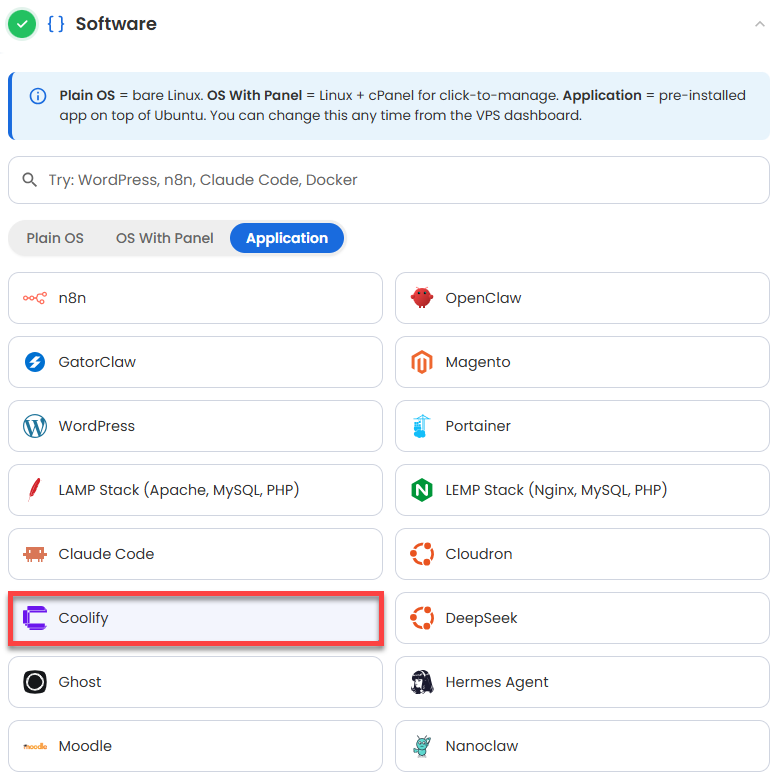Viewport: 773px width, 772px height.
Task: Switch to OS With Panel tab
Action: 165,238
